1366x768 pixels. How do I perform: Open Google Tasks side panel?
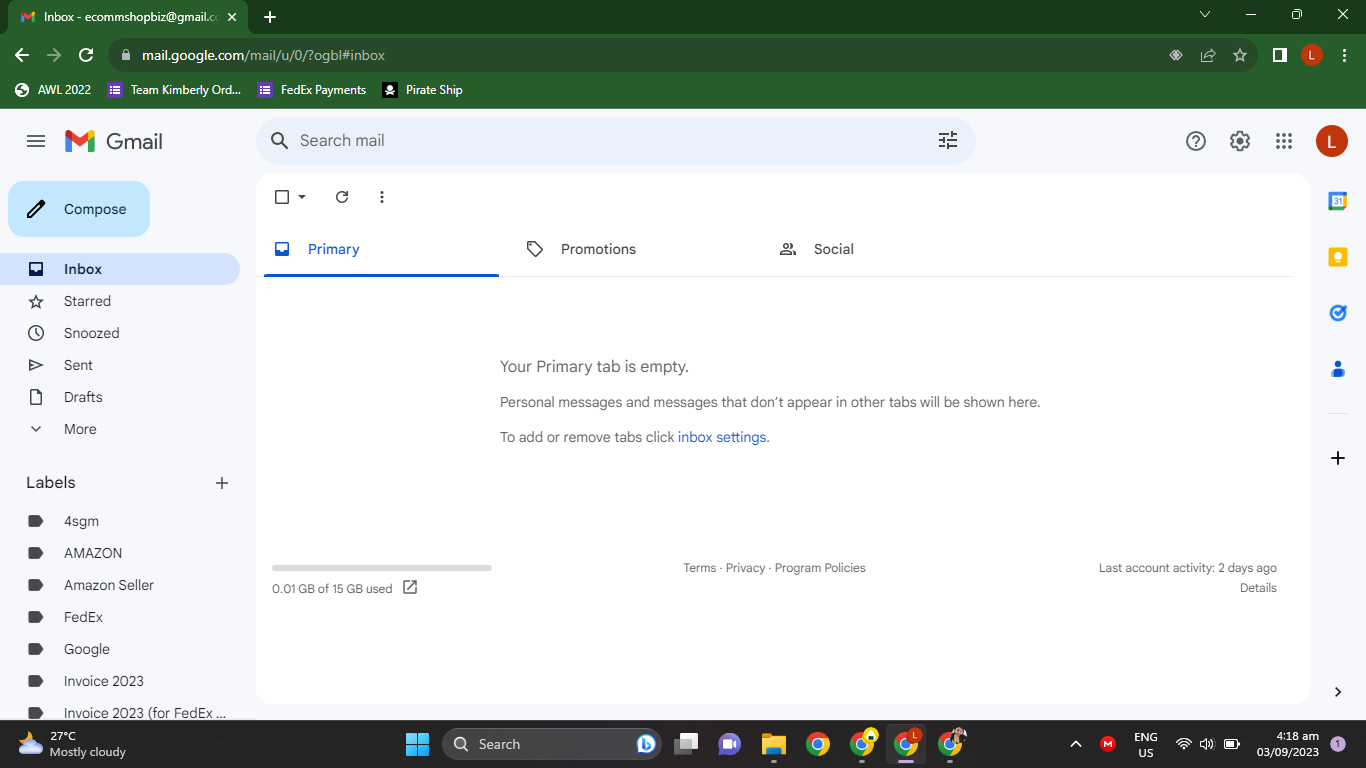pos(1338,313)
